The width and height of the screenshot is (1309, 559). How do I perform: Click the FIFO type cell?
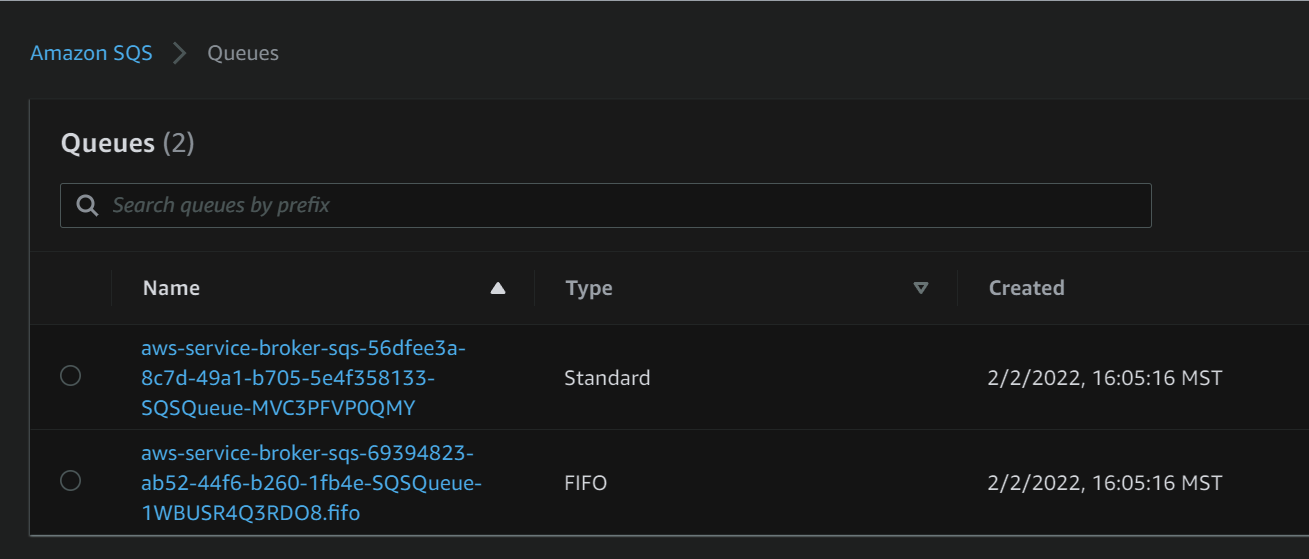tap(585, 483)
